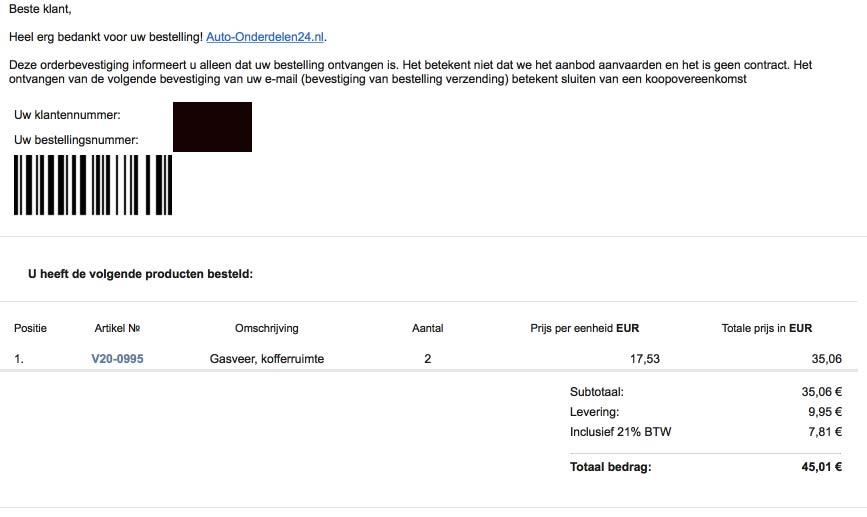Image resolution: width=867 pixels, height=517 pixels.
Task: Click the products ordered heading
Action: point(140,274)
